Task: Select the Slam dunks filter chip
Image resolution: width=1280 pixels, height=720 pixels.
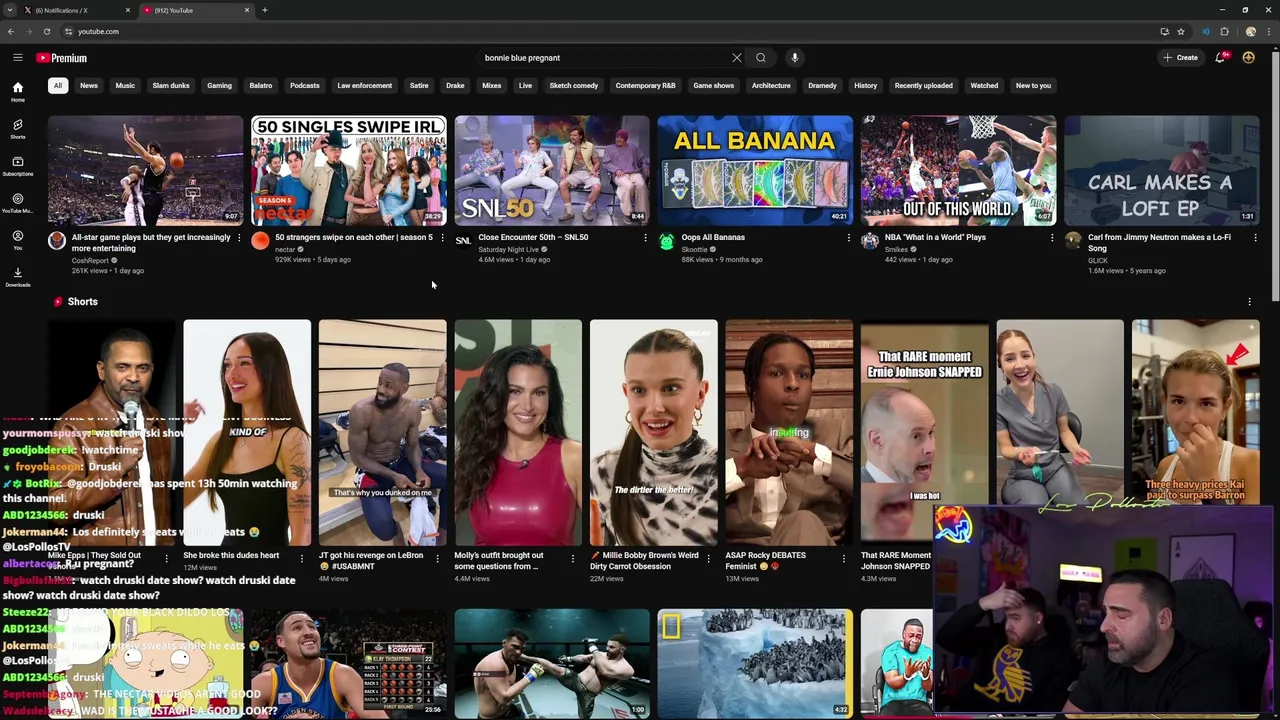Action: pos(171,86)
